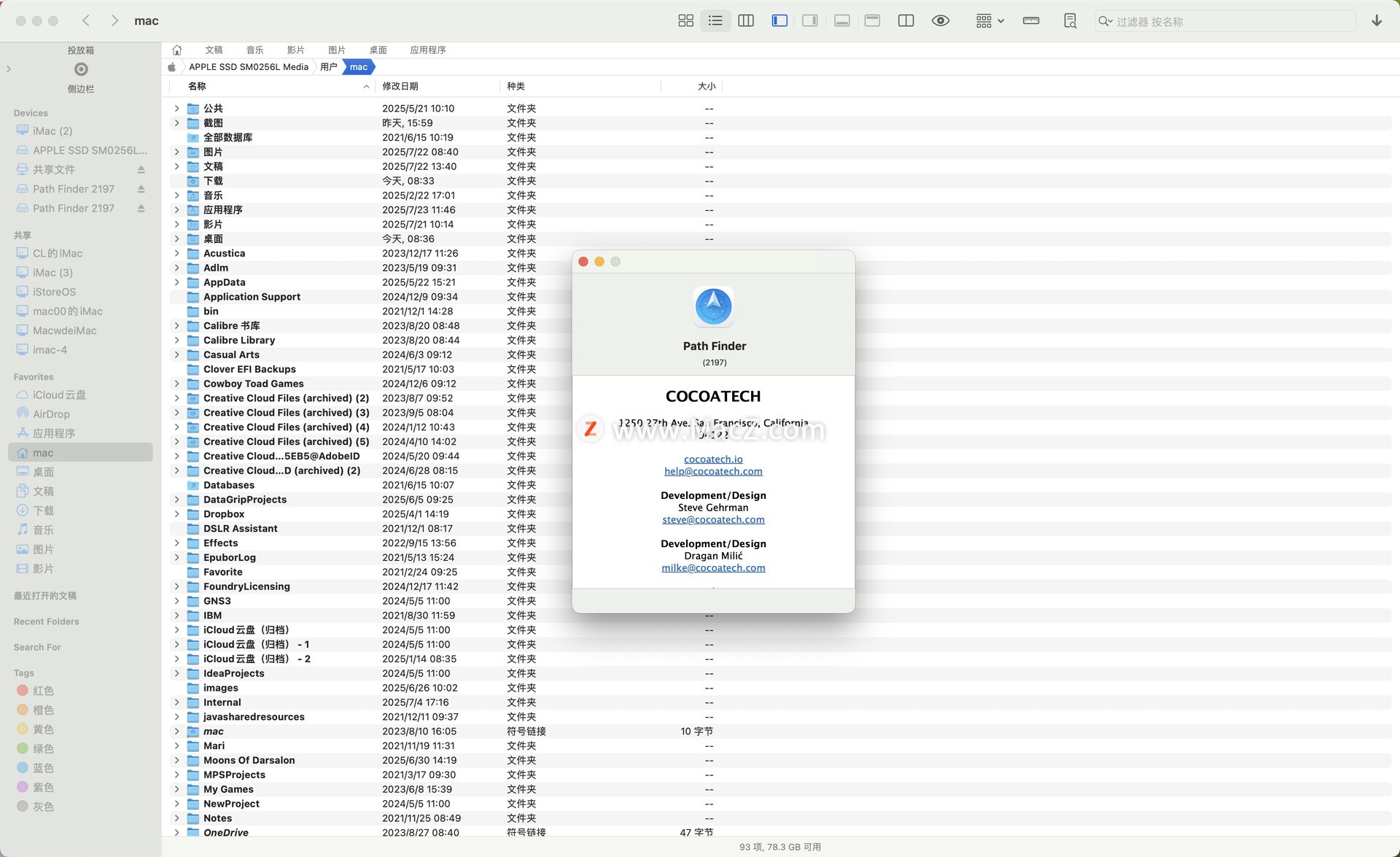
Task: Toggle the bottom shelf panel
Action: click(x=841, y=21)
